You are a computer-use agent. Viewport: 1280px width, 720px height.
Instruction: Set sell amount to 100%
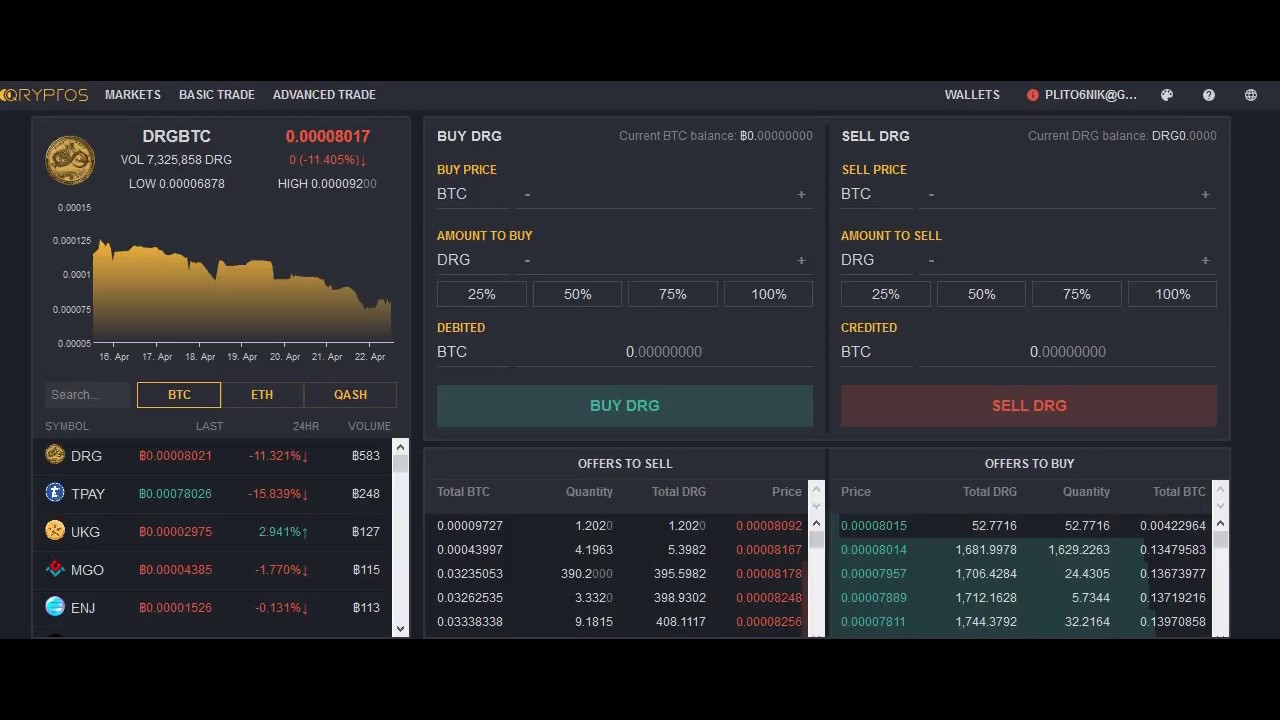point(1173,294)
